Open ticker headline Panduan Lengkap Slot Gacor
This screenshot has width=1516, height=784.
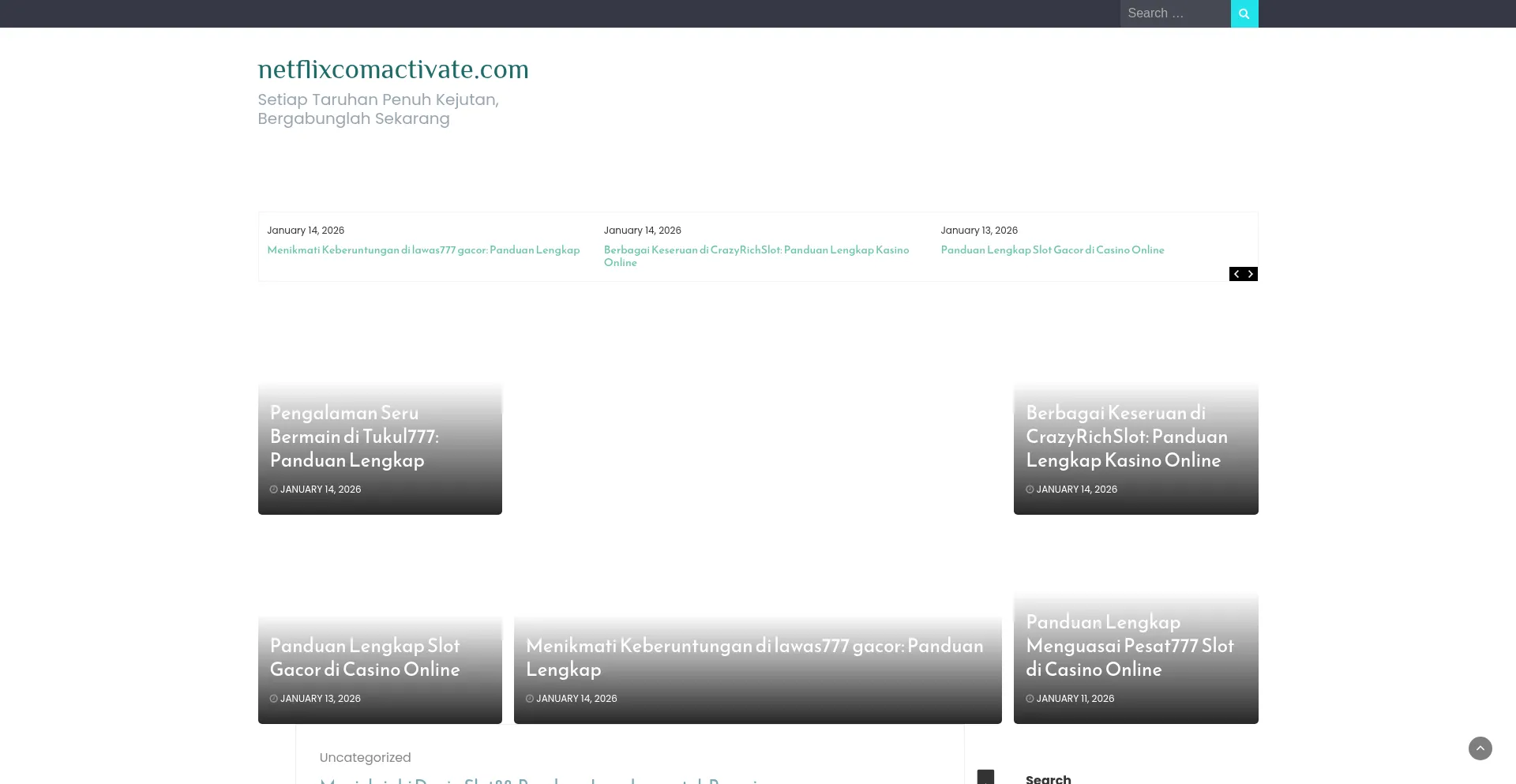[1052, 250]
